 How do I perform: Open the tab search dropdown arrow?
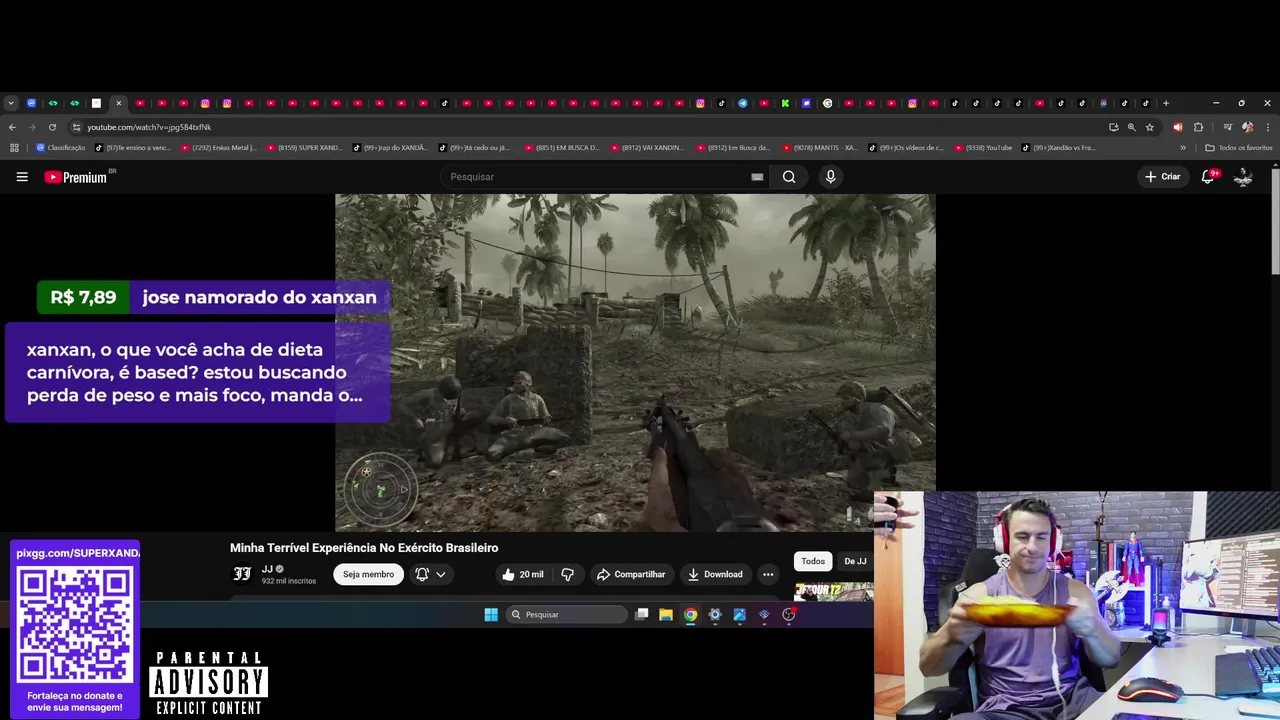click(11, 103)
